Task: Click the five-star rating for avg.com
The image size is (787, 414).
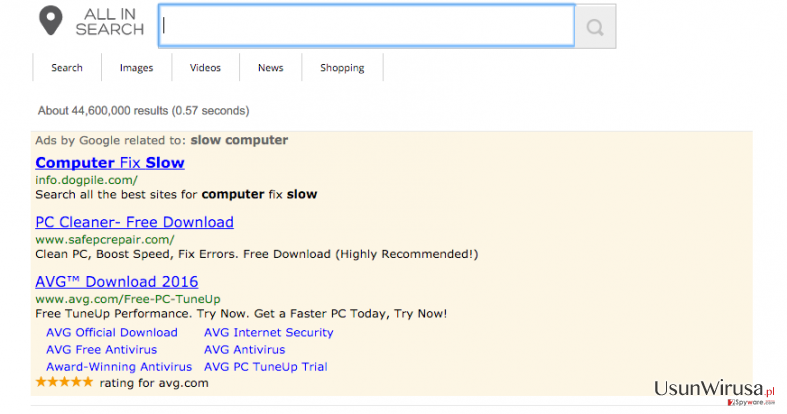Action: 64,382
